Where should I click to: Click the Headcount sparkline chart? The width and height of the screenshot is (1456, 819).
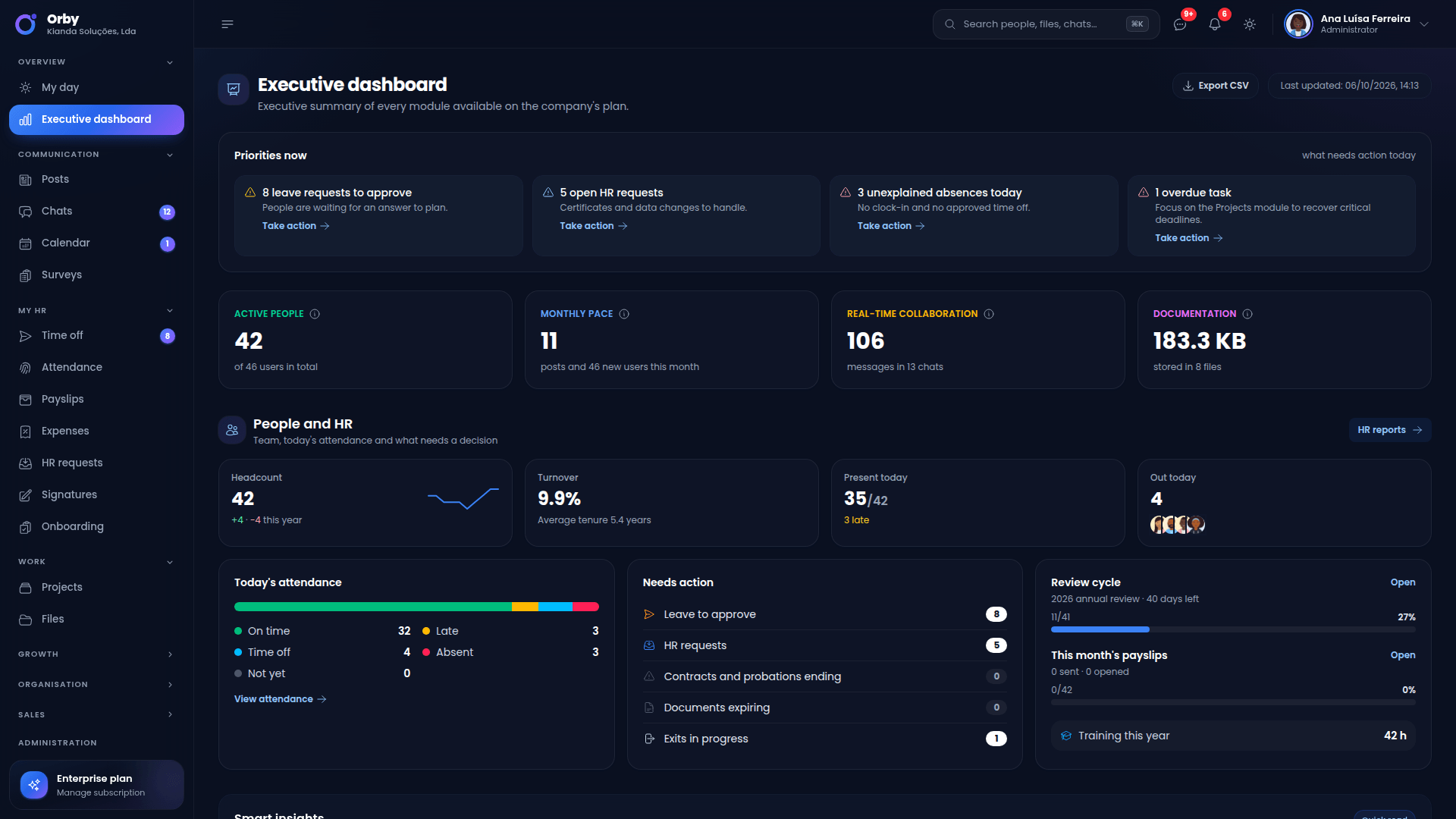coord(463,498)
